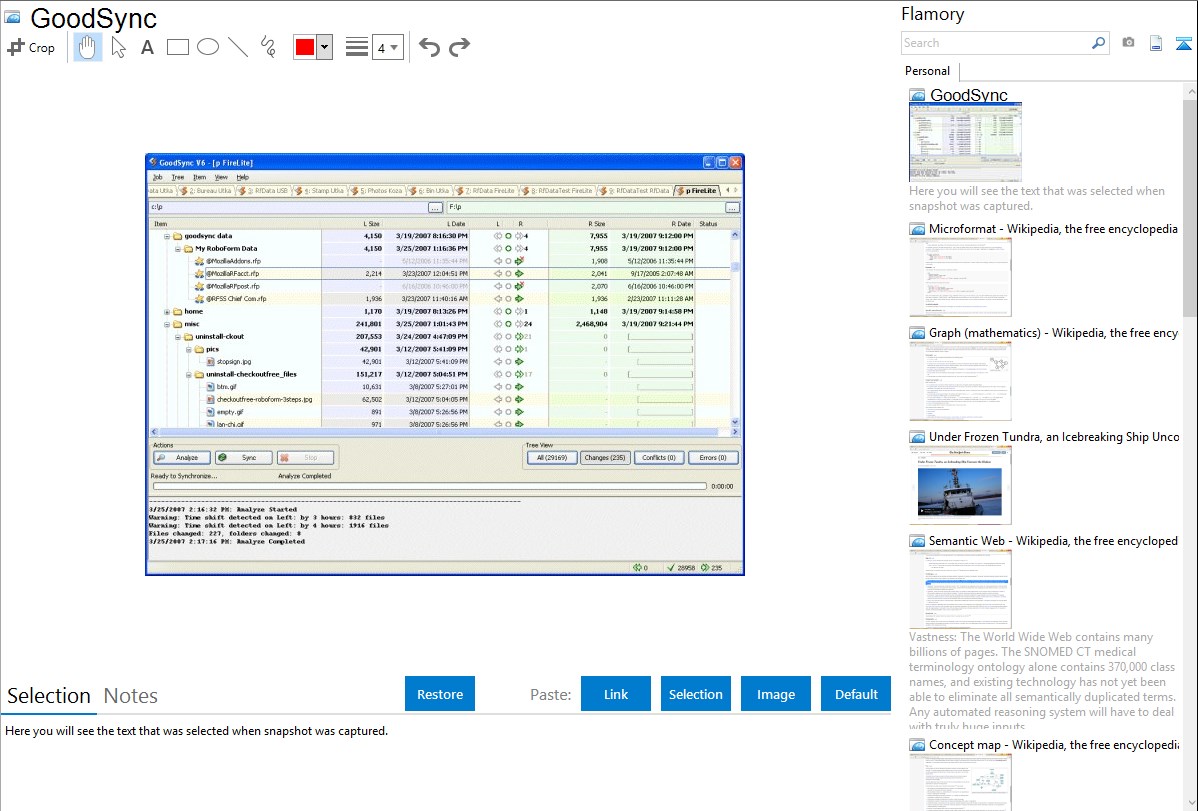Paste as Link button
Viewport: 1198px width, 811px height.
pyautogui.click(x=616, y=694)
